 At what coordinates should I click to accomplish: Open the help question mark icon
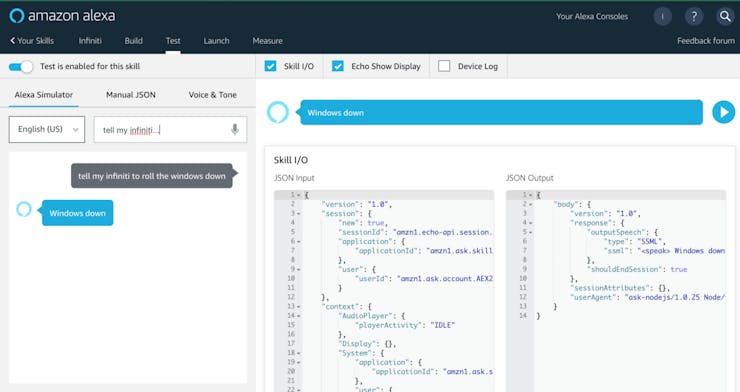694,17
